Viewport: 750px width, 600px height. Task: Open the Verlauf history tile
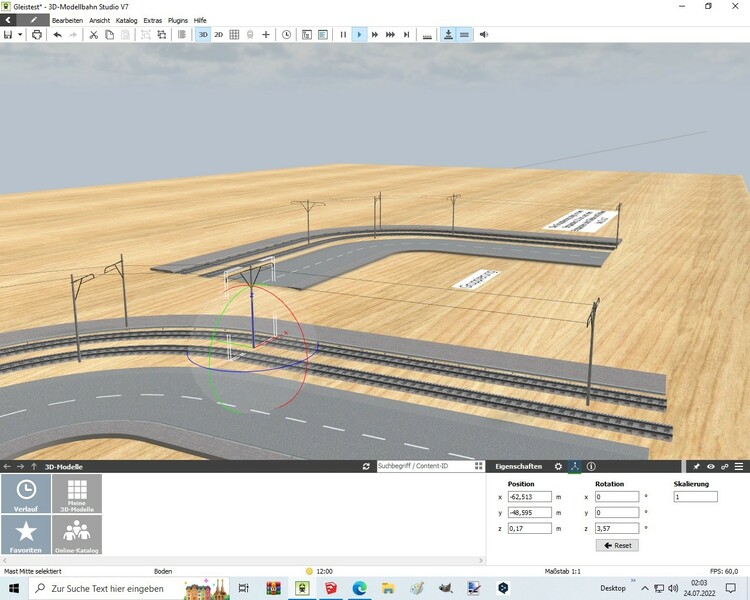coord(26,494)
